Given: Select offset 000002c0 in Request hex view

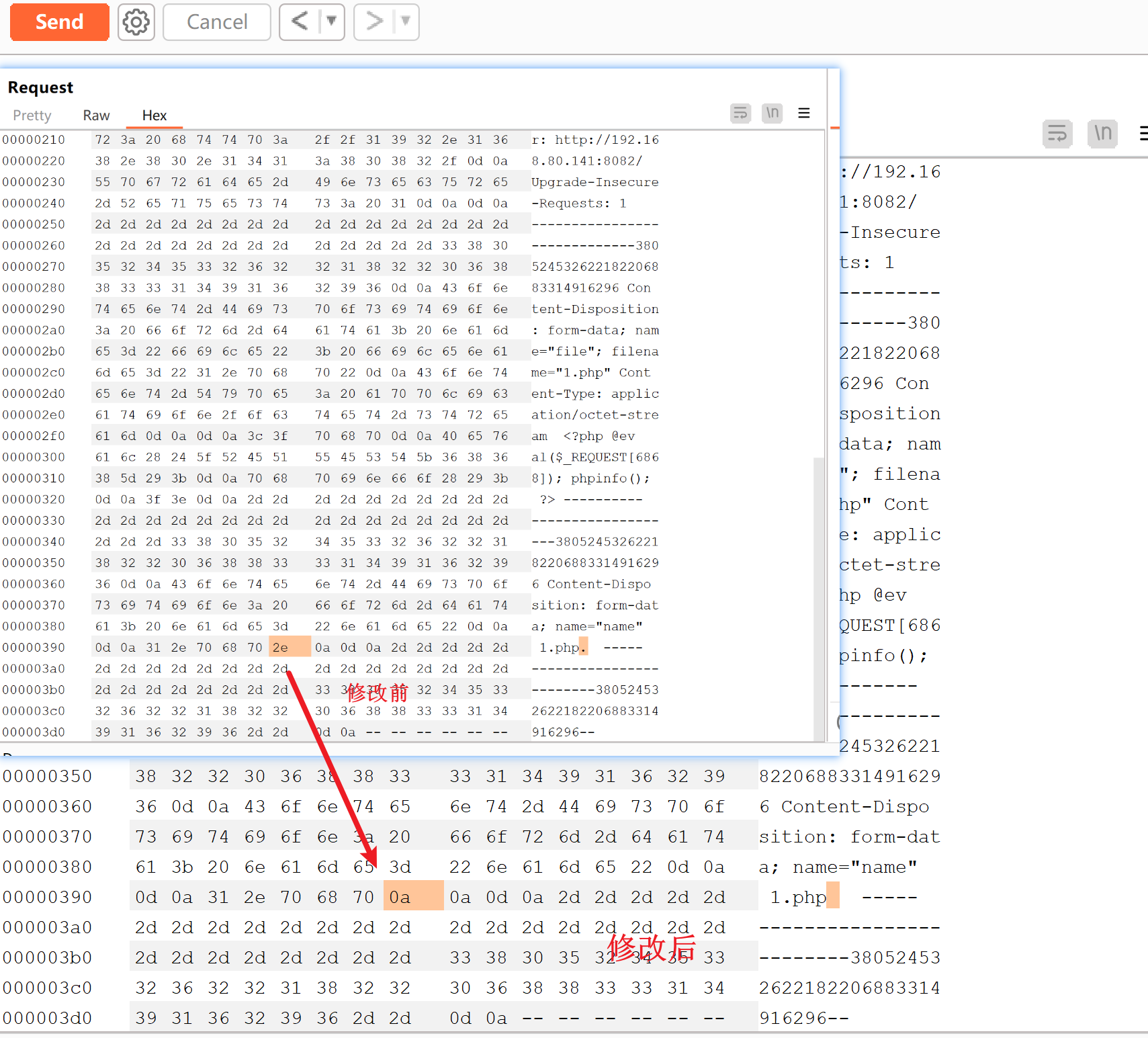Looking at the screenshot, I should point(34,373).
